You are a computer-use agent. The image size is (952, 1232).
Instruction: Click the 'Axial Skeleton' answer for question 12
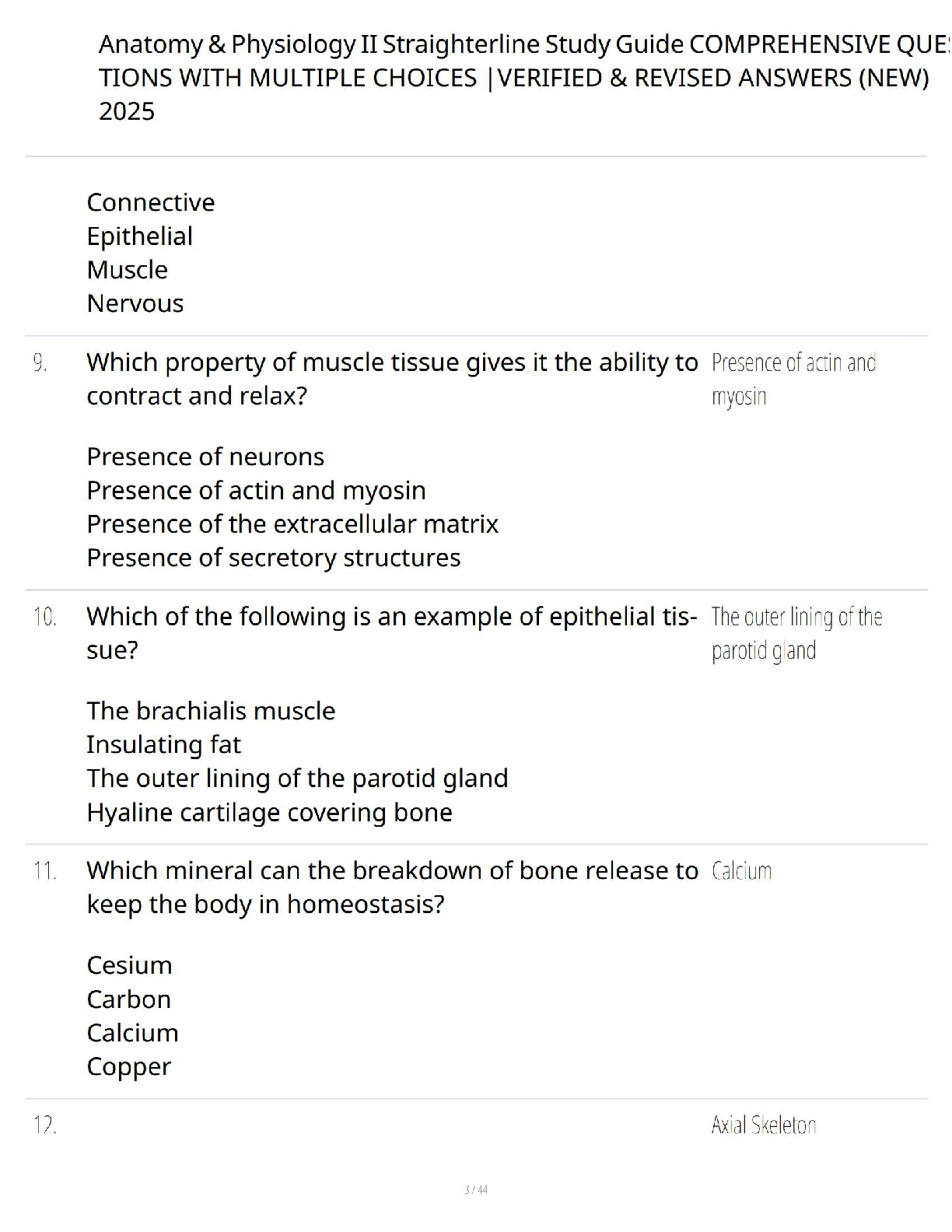(x=764, y=1125)
